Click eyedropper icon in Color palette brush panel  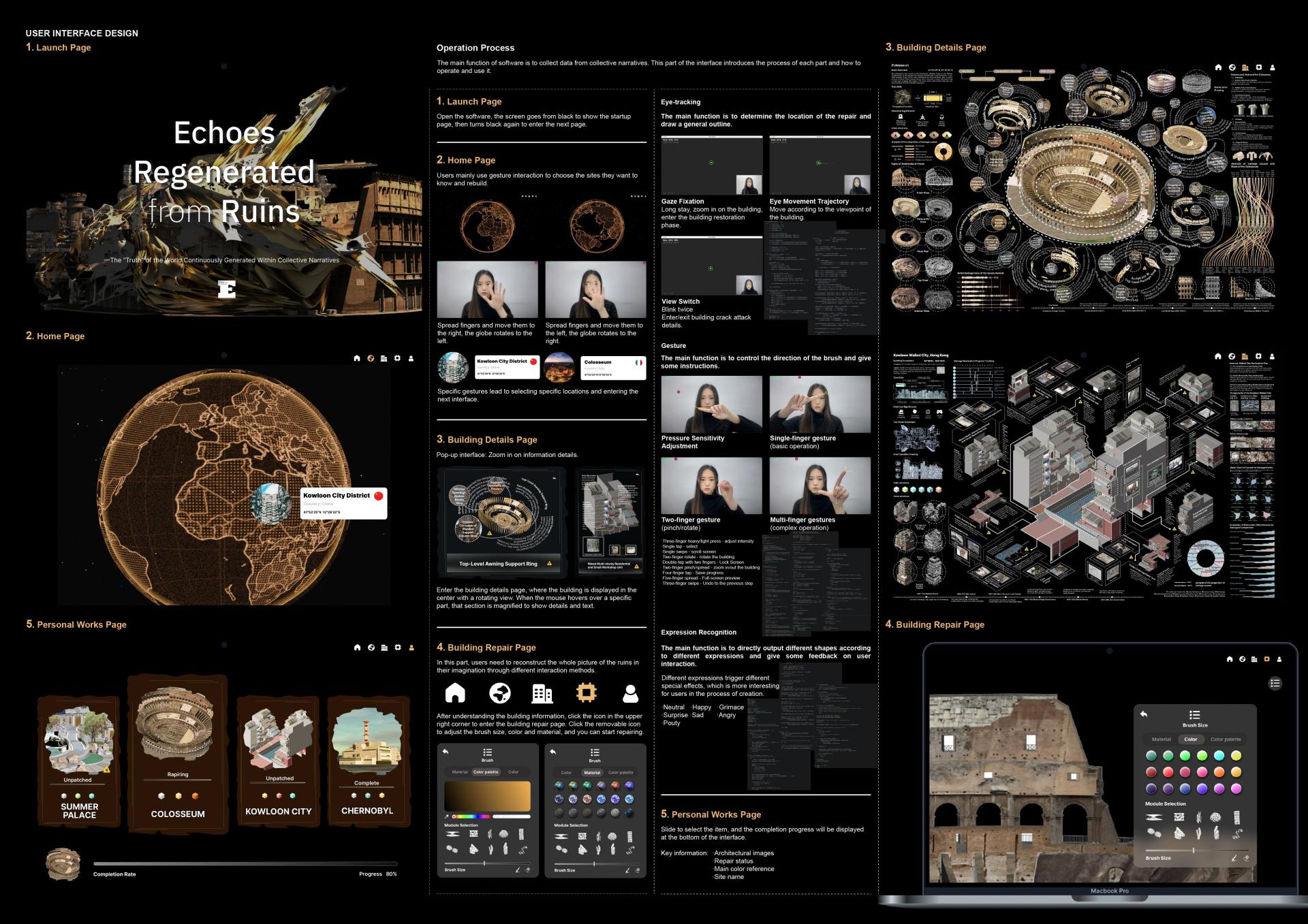tap(447, 816)
